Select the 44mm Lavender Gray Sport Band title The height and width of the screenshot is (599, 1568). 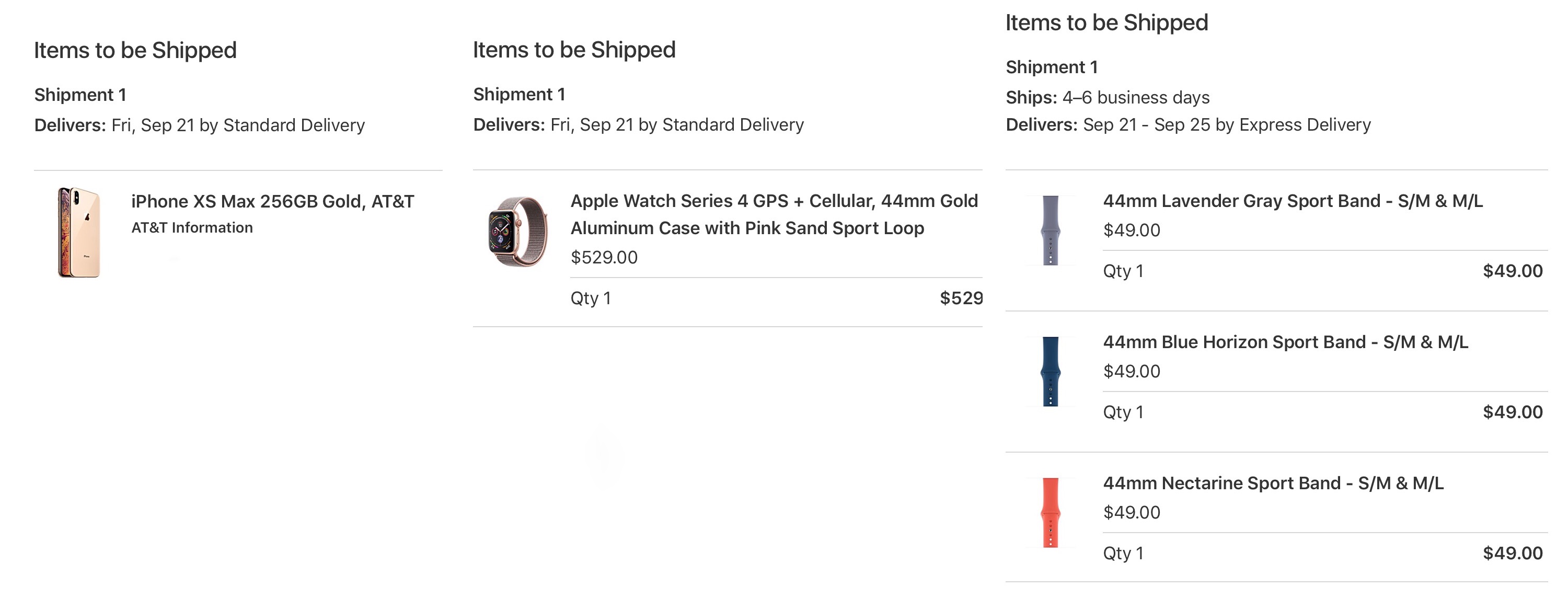(1292, 201)
